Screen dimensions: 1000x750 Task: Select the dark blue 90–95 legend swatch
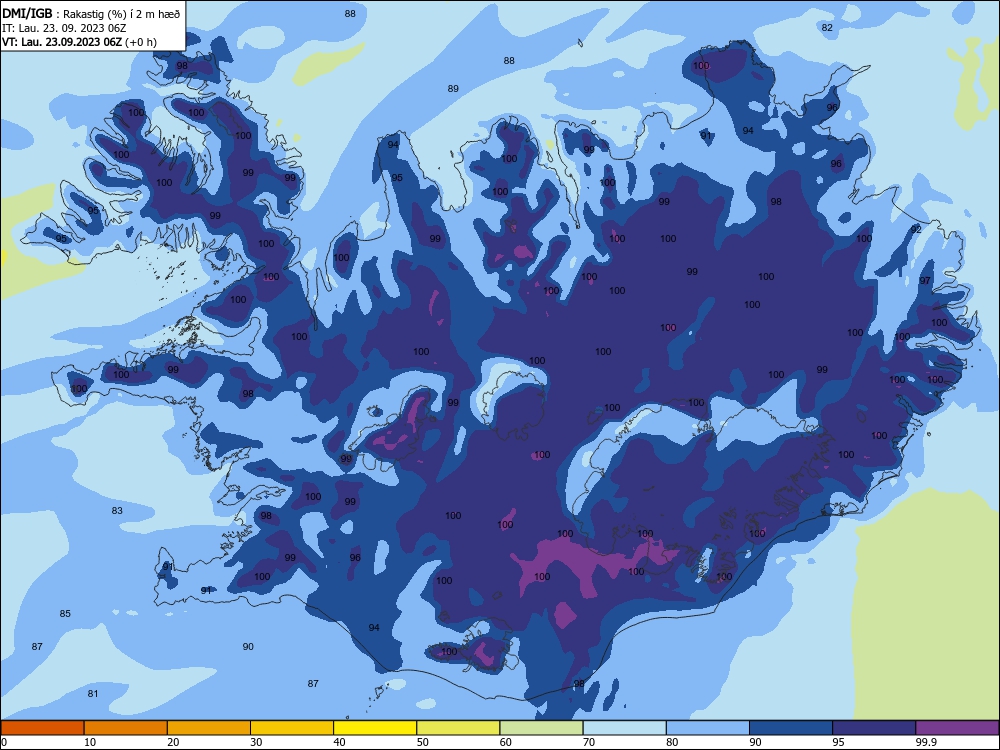[791, 728]
